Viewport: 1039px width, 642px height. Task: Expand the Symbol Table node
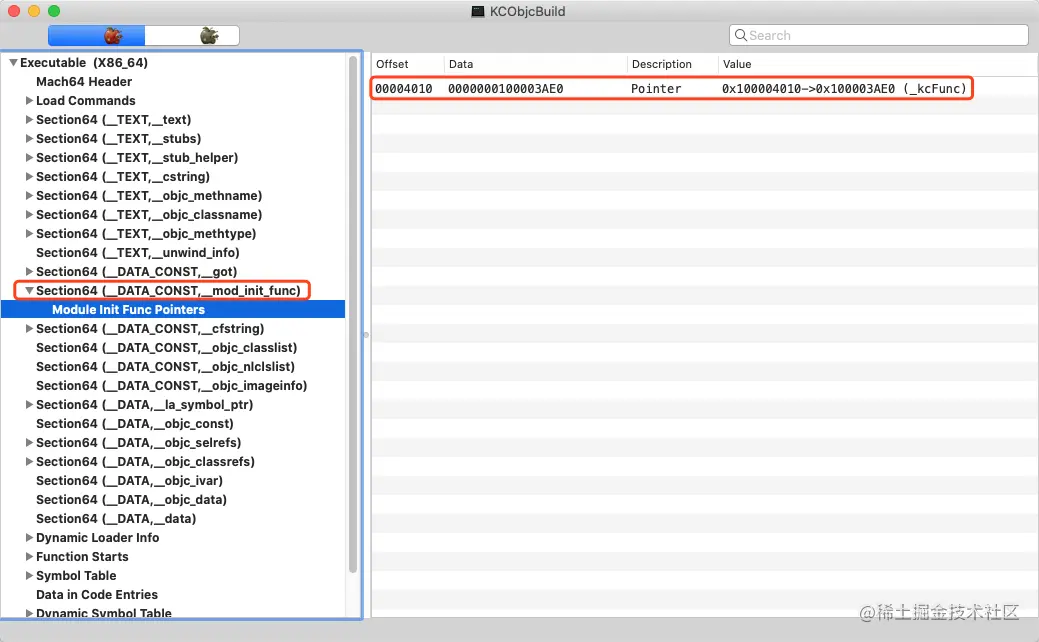click(29, 575)
